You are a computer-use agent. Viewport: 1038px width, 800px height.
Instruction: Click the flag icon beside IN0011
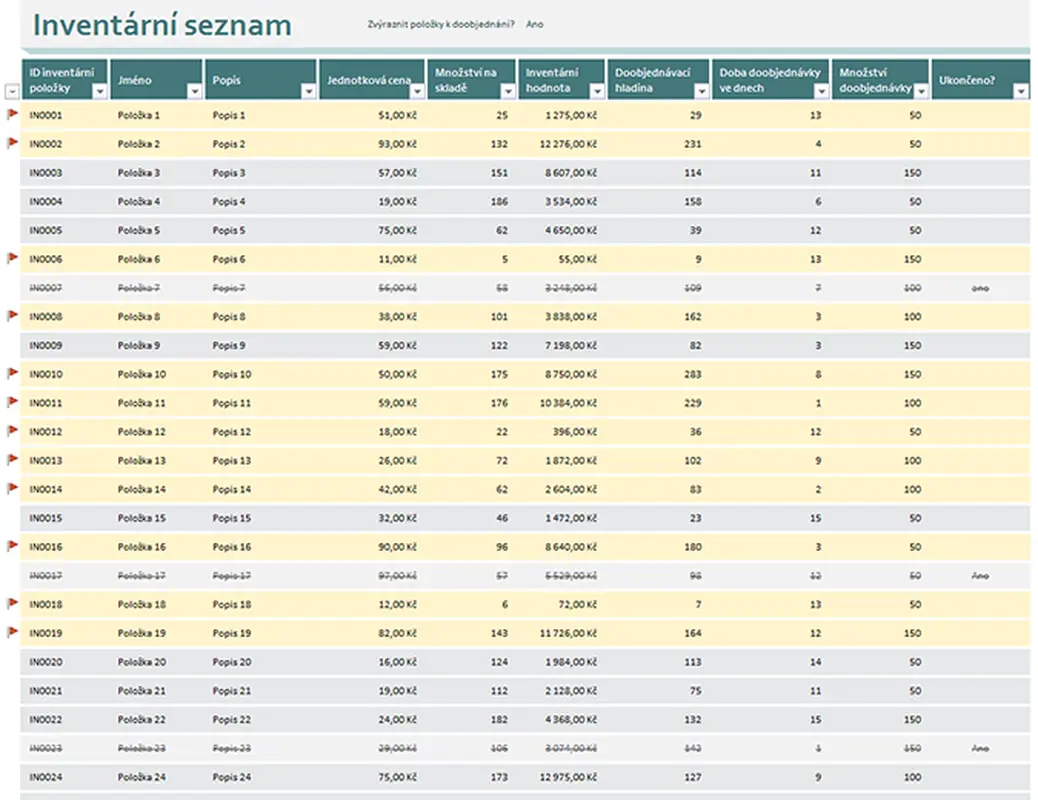point(12,401)
